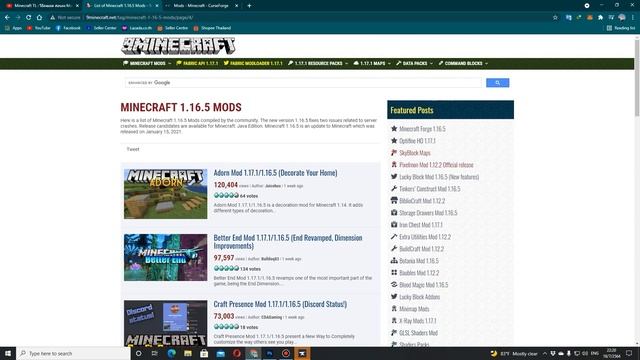Open Microsoft Store from the taskbar
This screenshot has width=640, height=360.
(x=204, y=353)
